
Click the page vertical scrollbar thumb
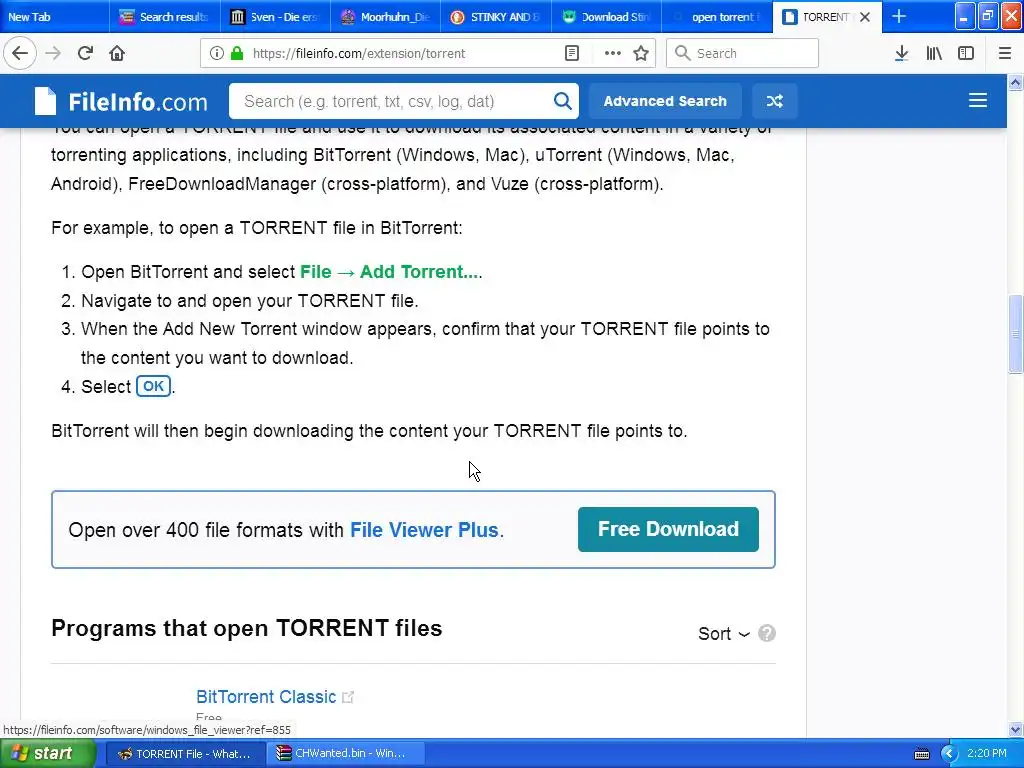click(1015, 334)
